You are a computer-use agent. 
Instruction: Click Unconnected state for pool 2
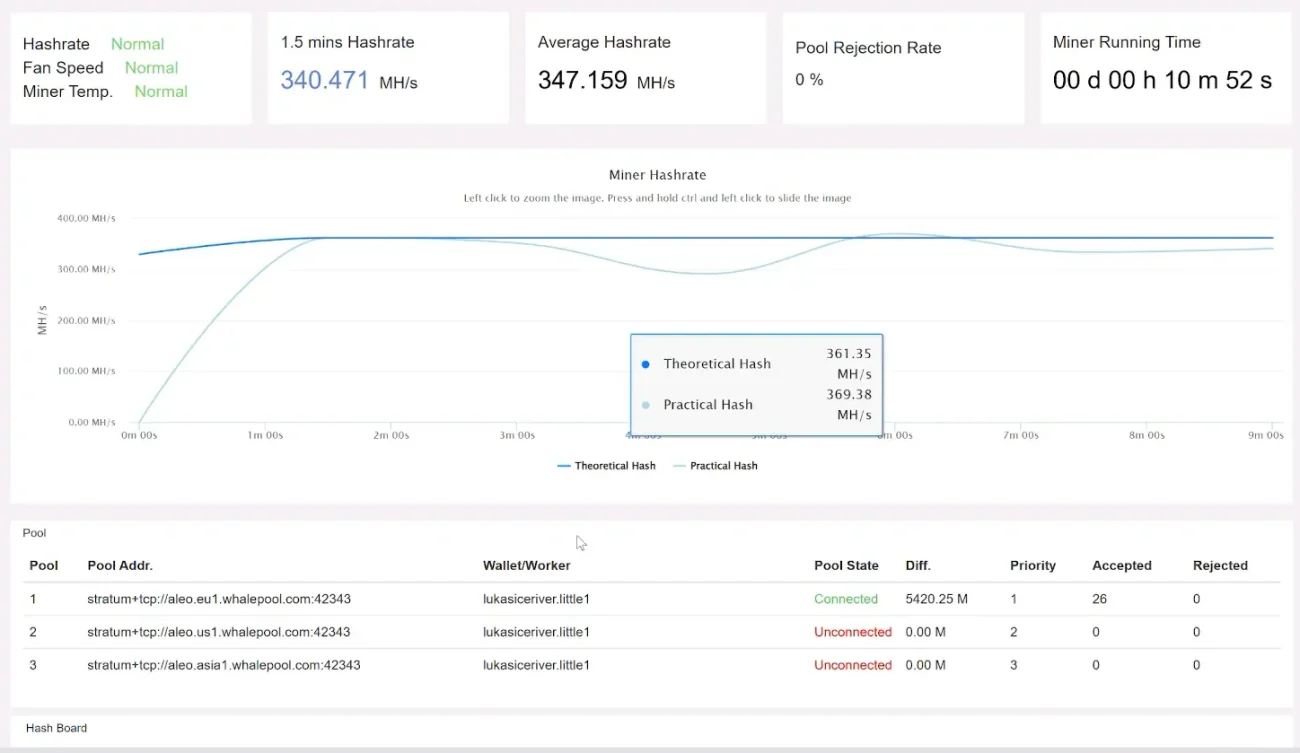pos(852,632)
